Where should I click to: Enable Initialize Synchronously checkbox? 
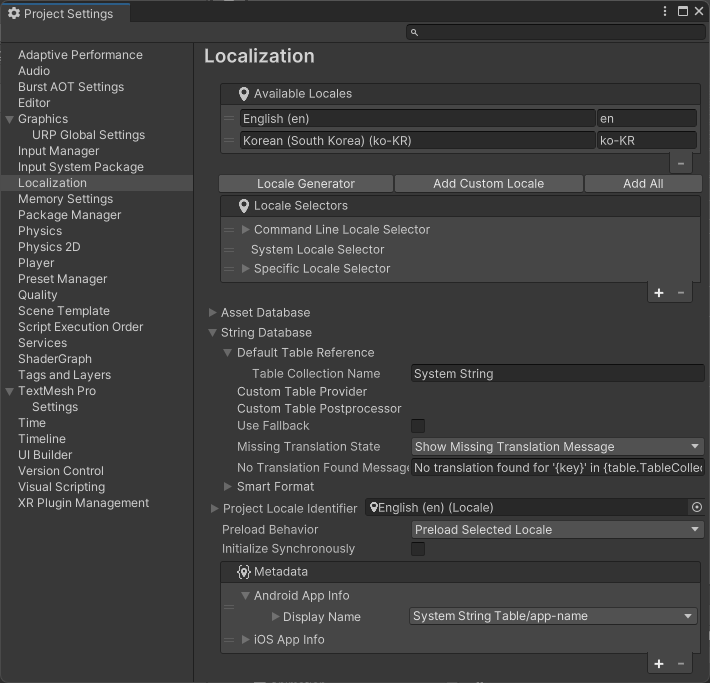point(417,549)
